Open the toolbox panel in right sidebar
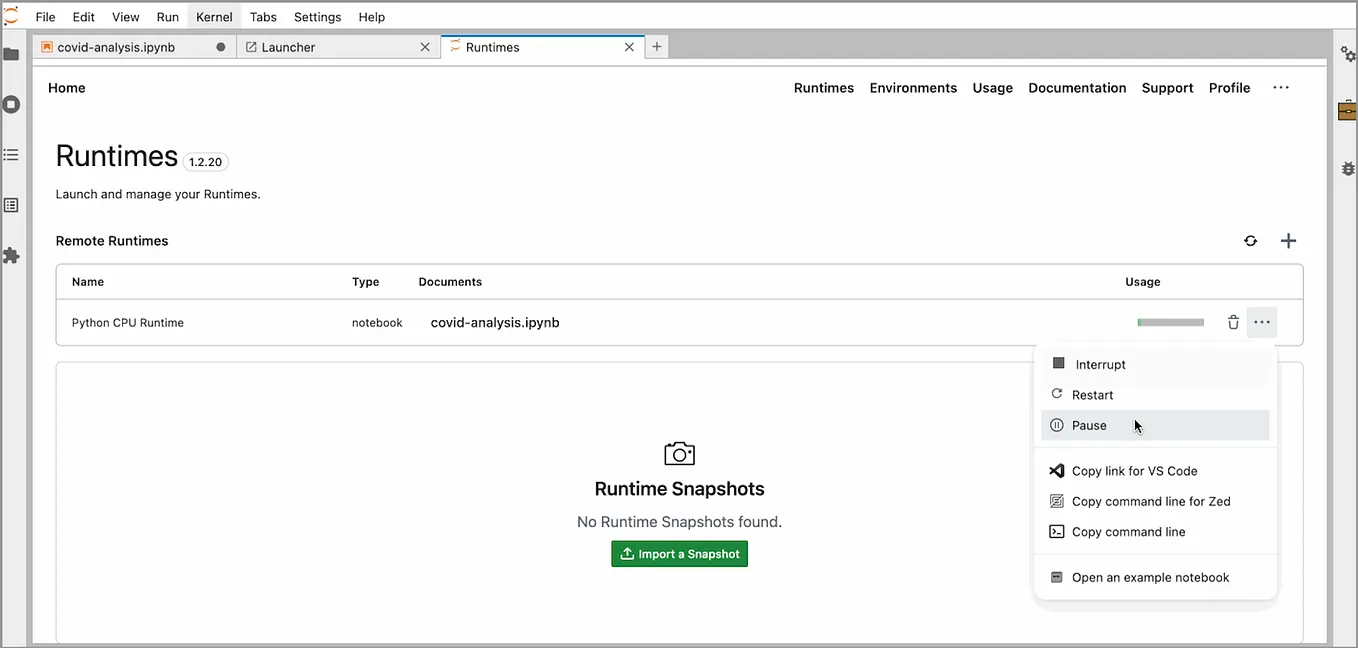 coord(1347,110)
